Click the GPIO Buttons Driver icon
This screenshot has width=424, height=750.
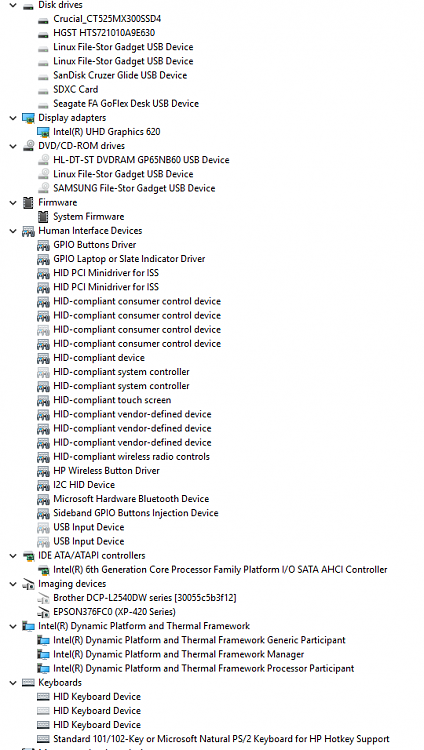coord(44,245)
